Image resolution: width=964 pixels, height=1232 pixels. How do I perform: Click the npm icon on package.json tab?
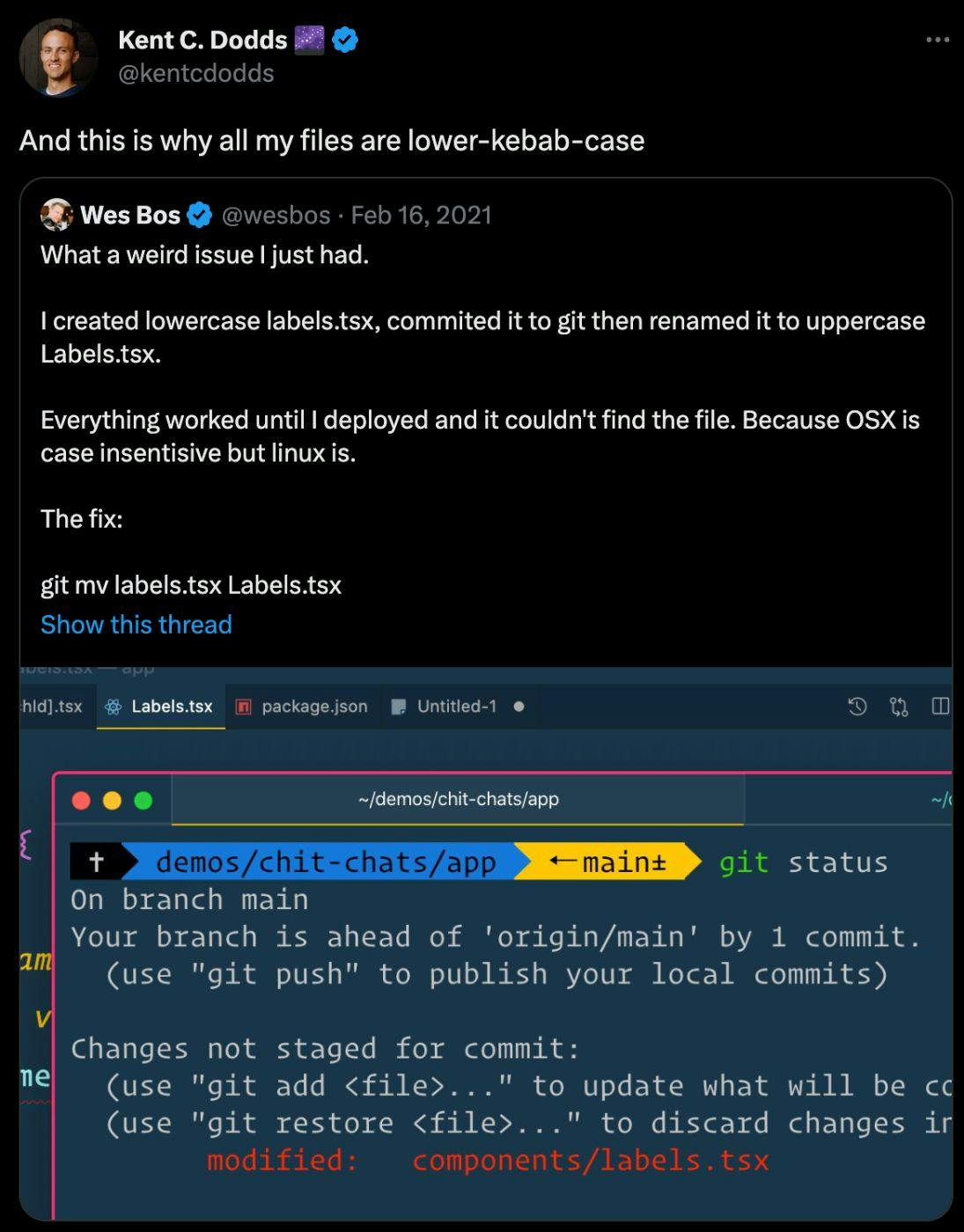pyautogui.click(x=244, y=707)
